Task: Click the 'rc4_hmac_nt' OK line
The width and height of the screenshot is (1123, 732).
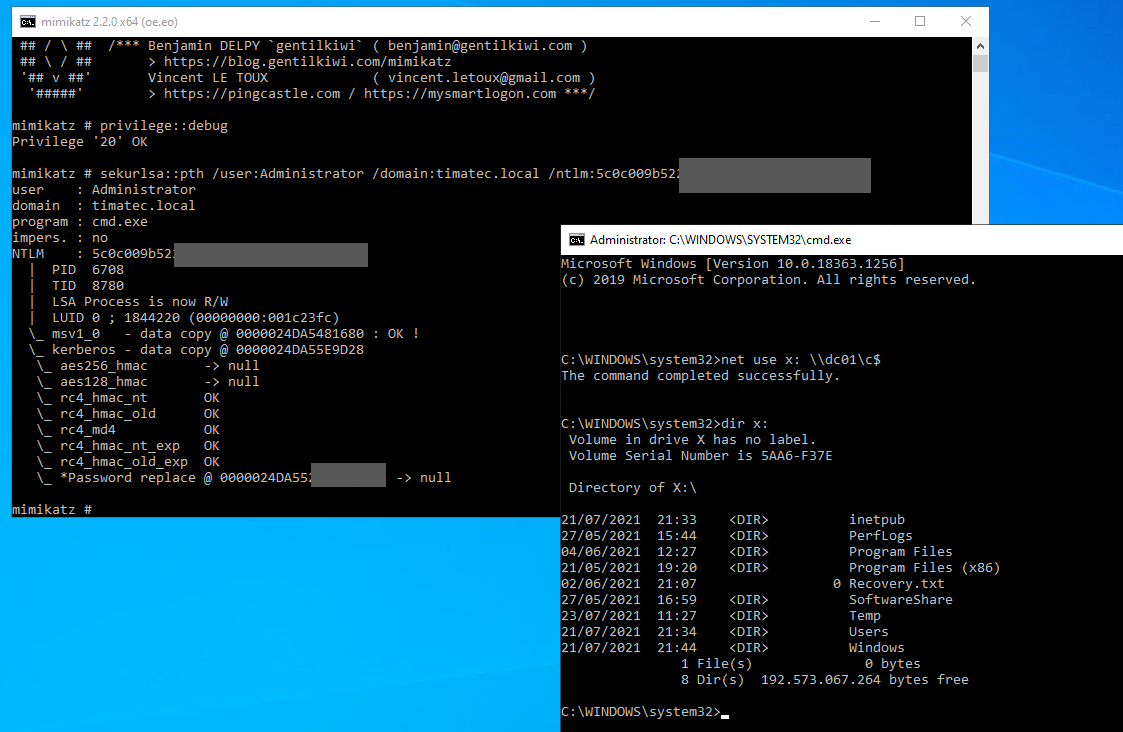Action: click(127, 398)
